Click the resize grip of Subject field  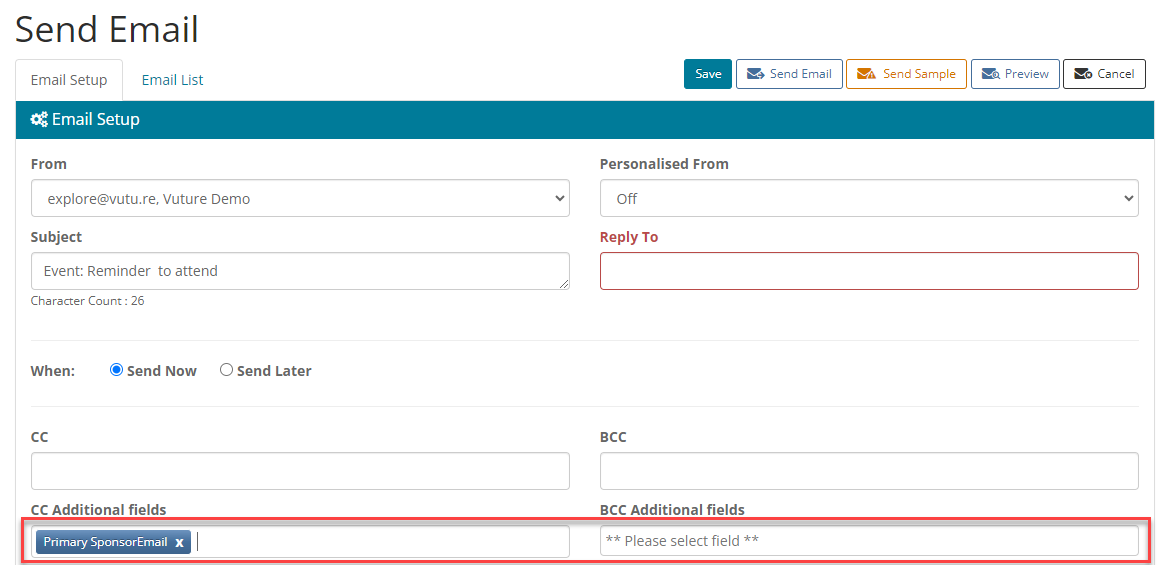[564, 284]
